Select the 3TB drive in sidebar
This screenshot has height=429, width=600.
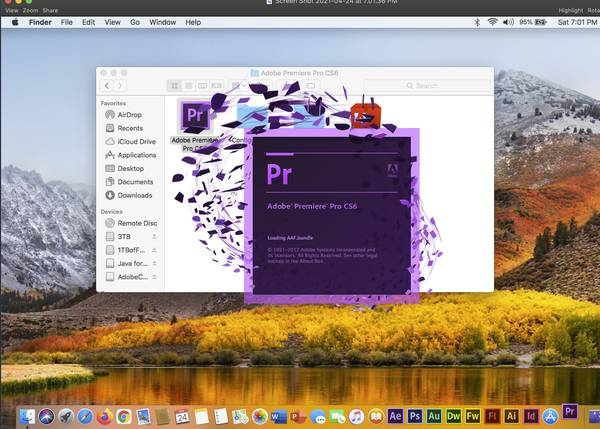tap(118, 237)
